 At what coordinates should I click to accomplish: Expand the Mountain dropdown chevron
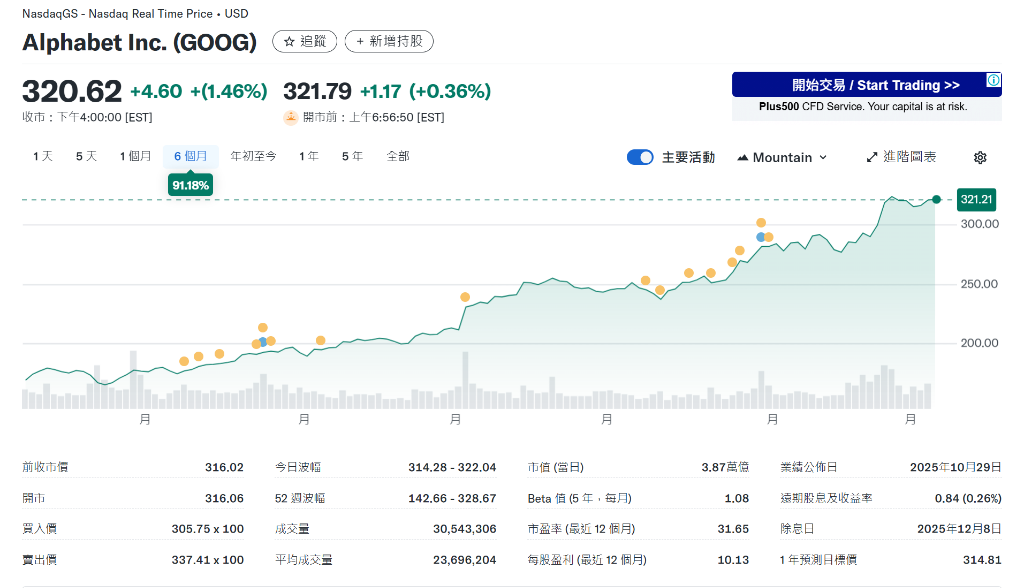tap(823, 158)
